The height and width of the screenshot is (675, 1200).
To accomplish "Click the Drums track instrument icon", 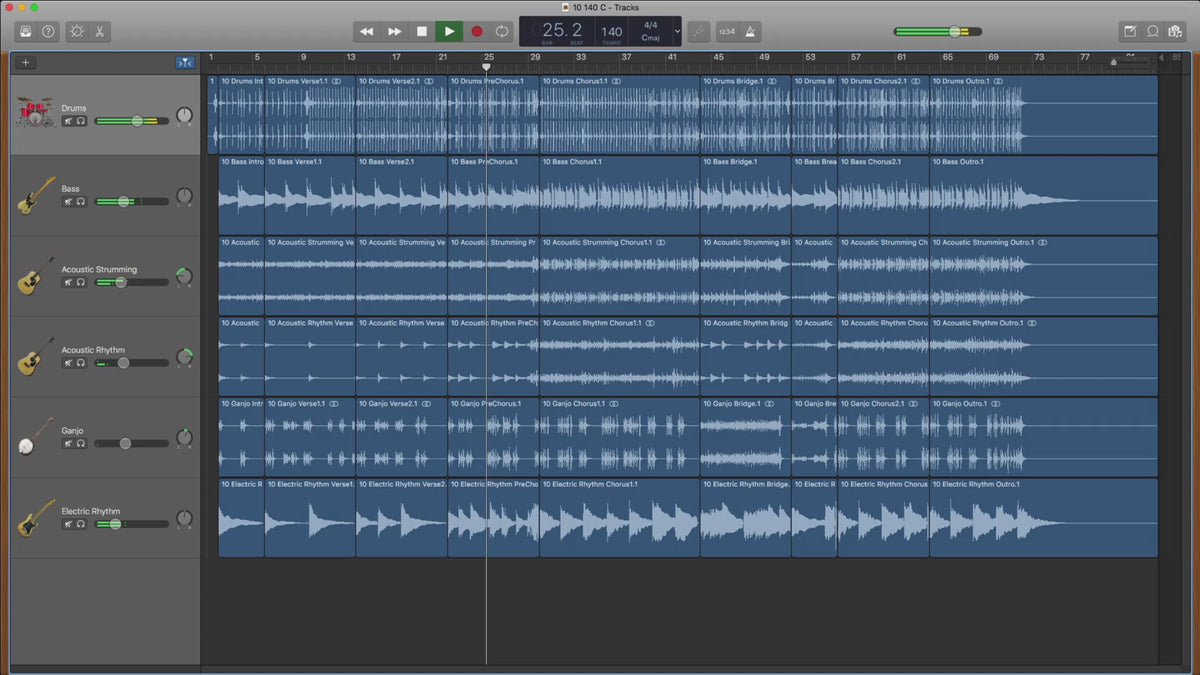I will tap(35, 112).
